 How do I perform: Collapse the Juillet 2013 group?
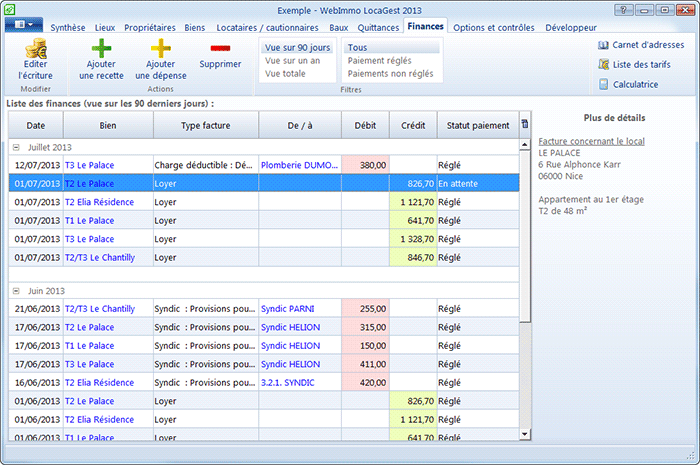(x=17, y=147)
